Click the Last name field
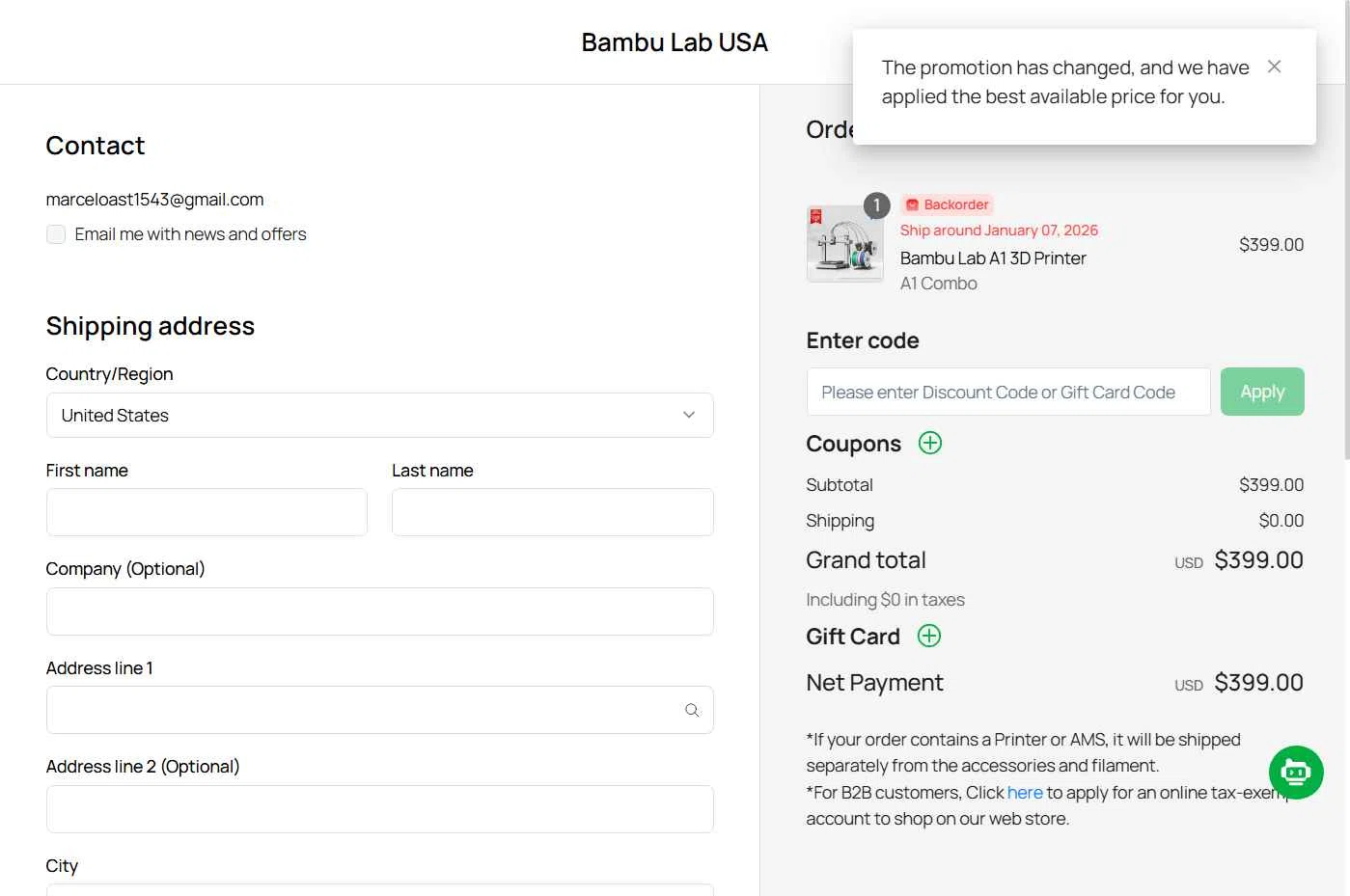This screenshot has height=896, width=1350. tap(553, 512)
